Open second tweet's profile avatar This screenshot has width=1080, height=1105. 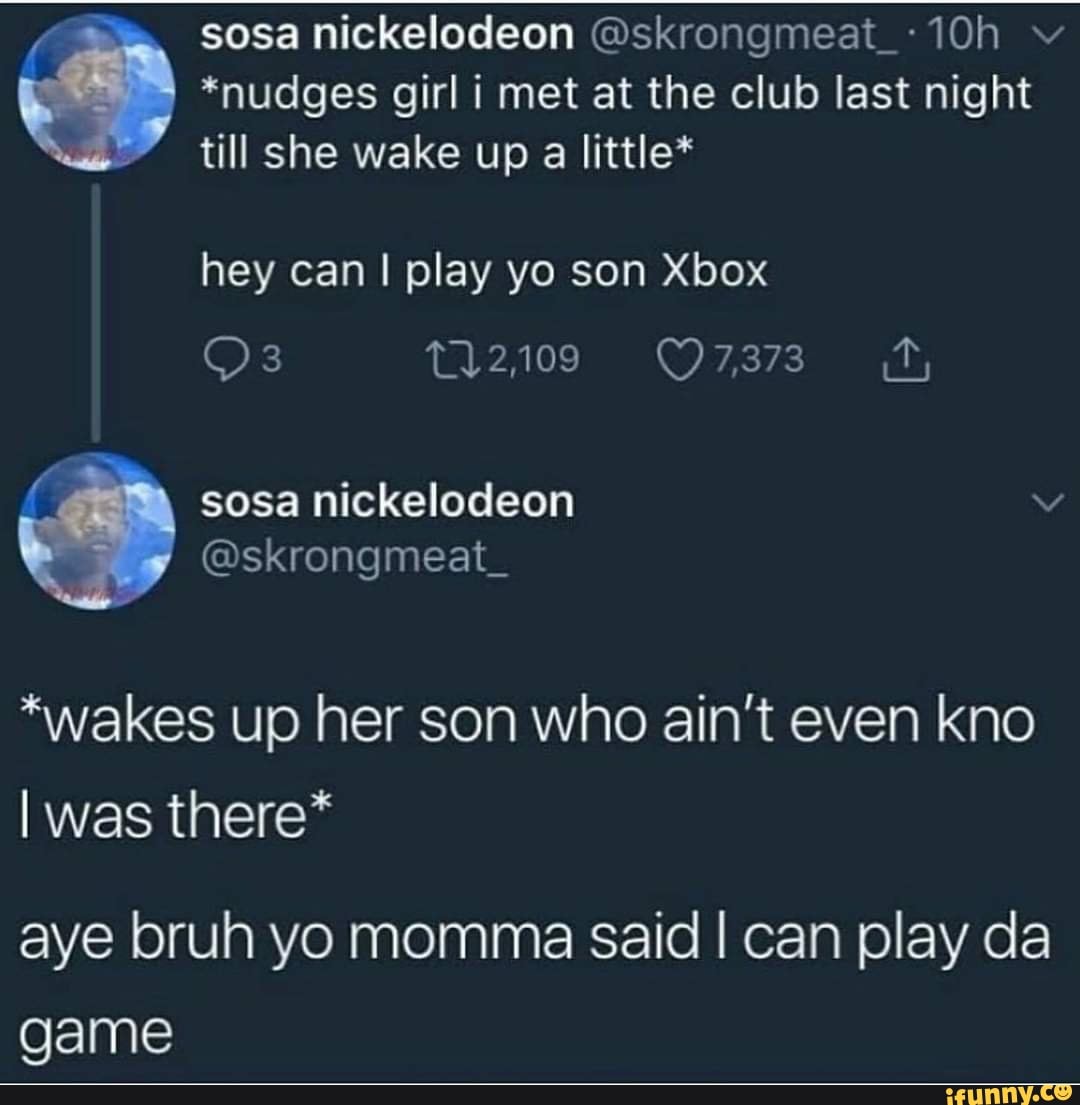point(97,530)
